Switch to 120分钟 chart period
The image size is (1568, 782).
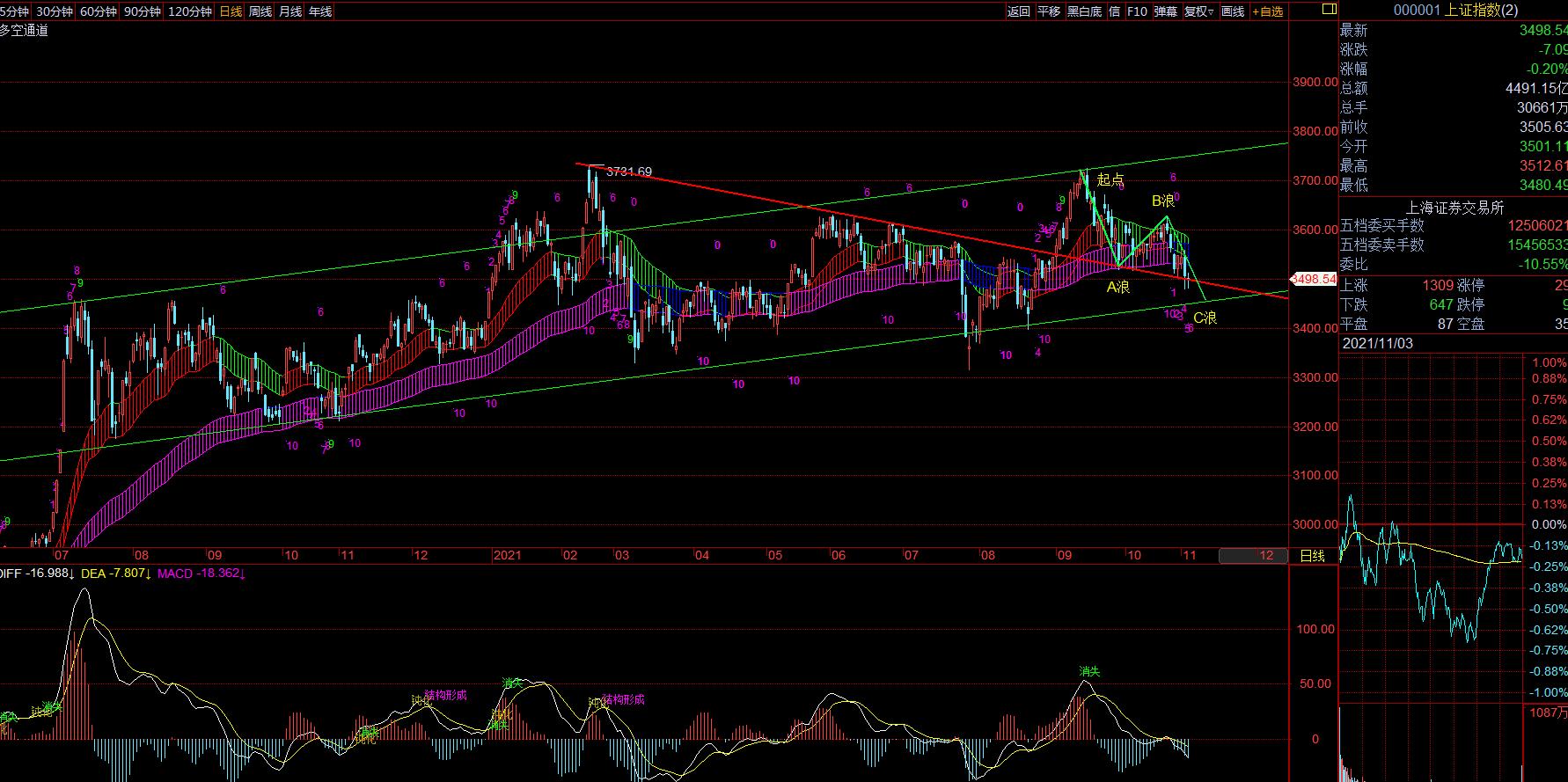click(189, 11)
